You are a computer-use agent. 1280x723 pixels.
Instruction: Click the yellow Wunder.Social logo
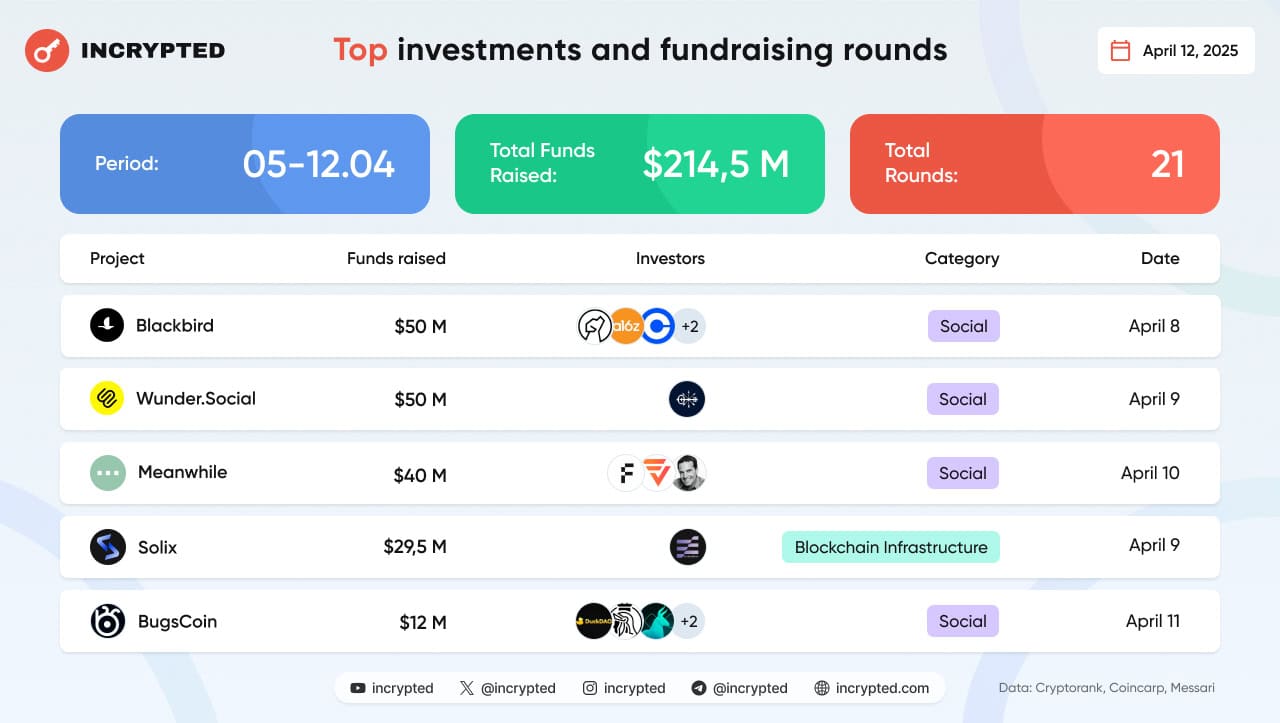click(107, 398)
